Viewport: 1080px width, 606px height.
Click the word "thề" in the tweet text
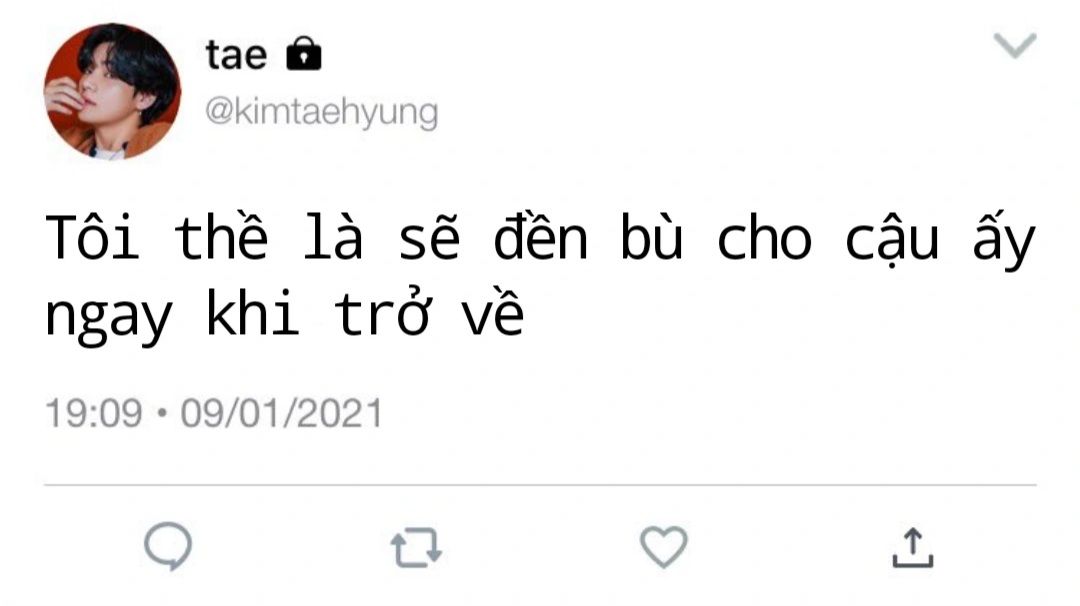click(221, 236)
